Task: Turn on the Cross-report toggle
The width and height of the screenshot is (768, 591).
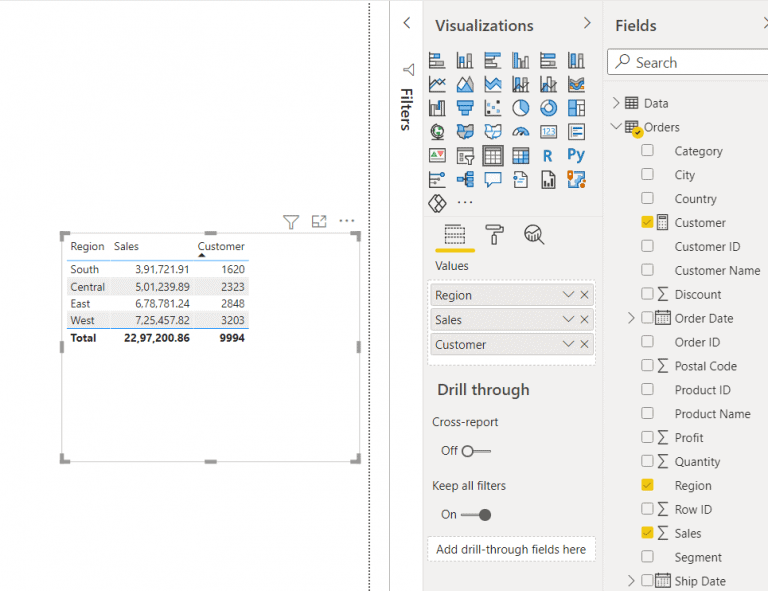Action: pos(476,451)
